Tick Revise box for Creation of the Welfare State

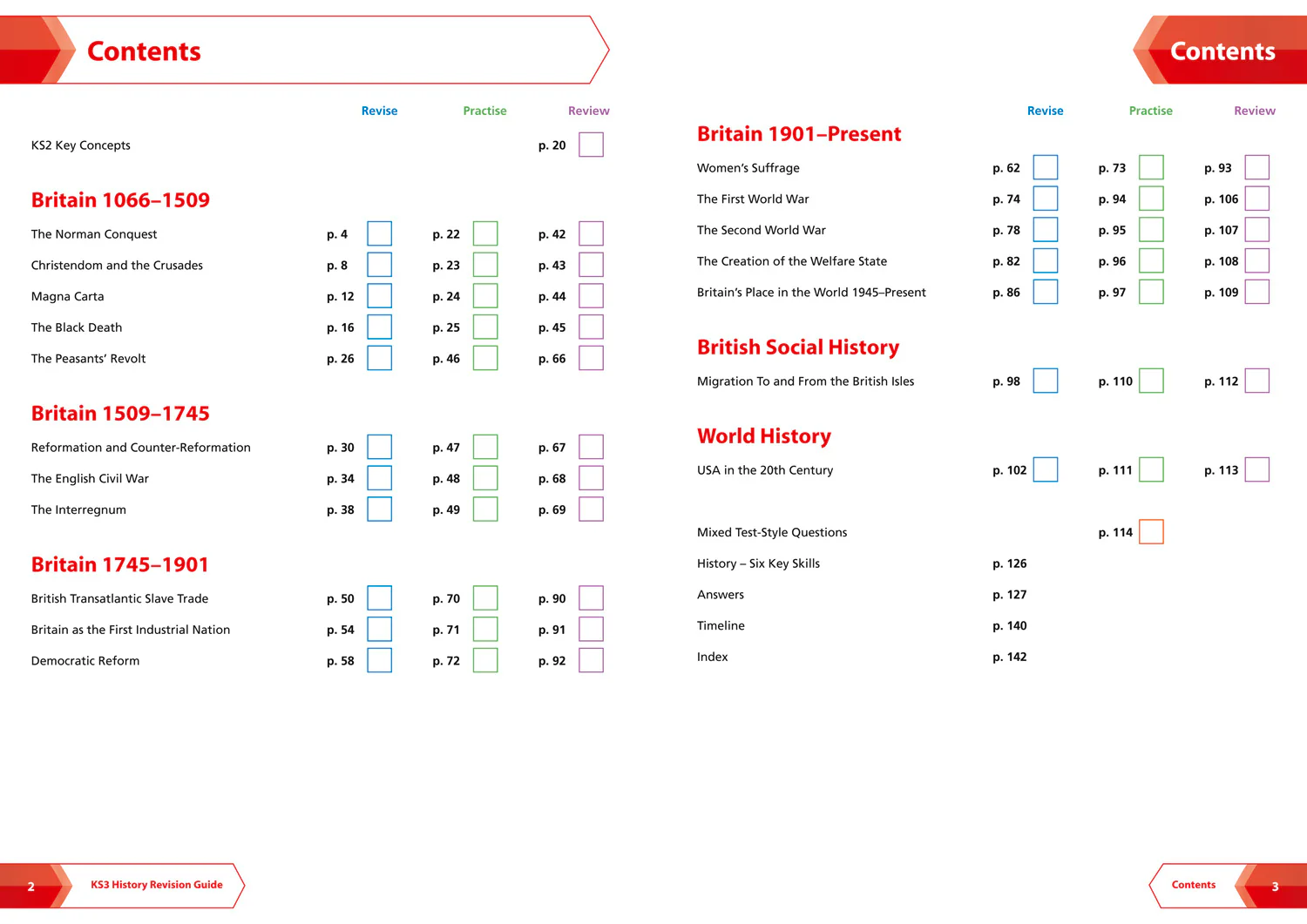(1046, 260)
